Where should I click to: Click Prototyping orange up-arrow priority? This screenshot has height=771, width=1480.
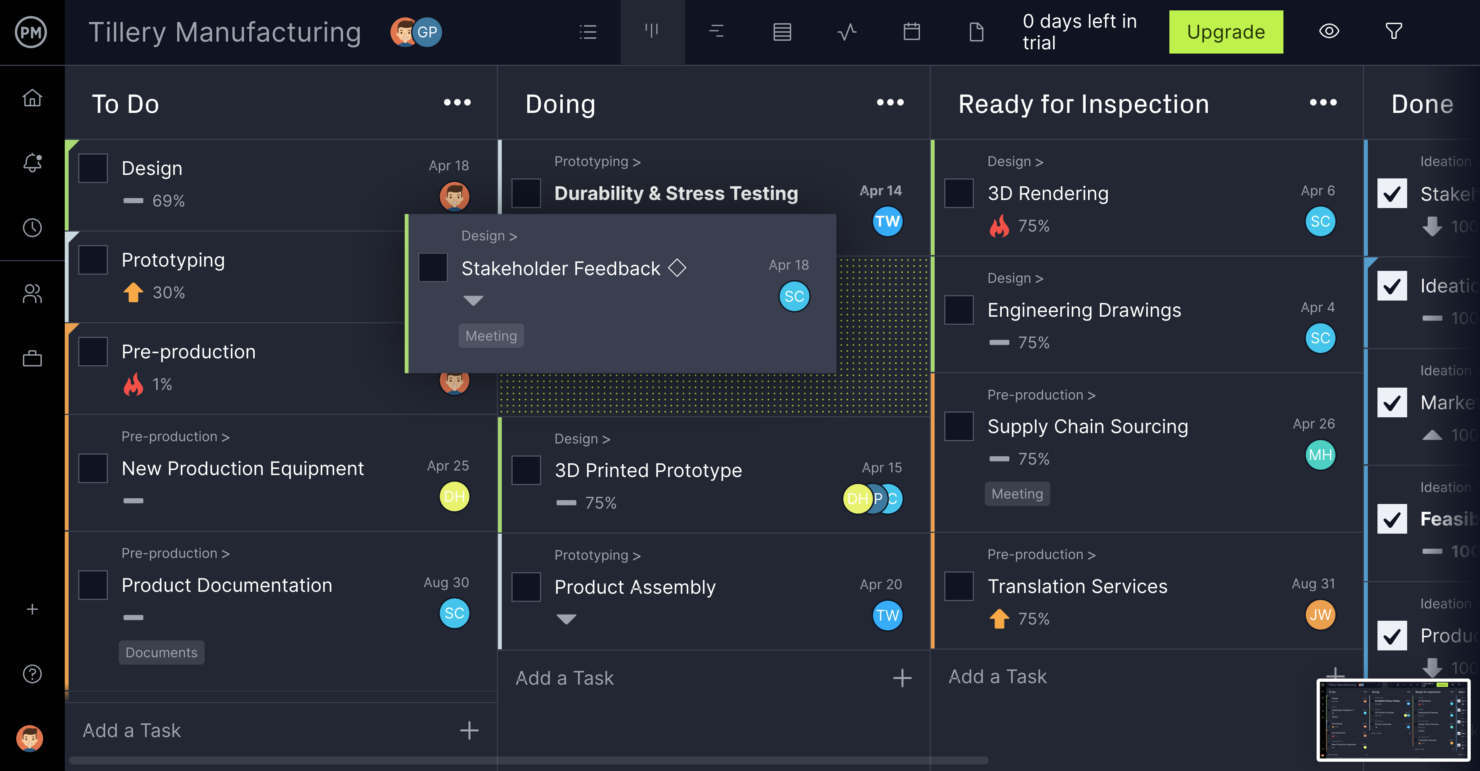tap(133, 292)
